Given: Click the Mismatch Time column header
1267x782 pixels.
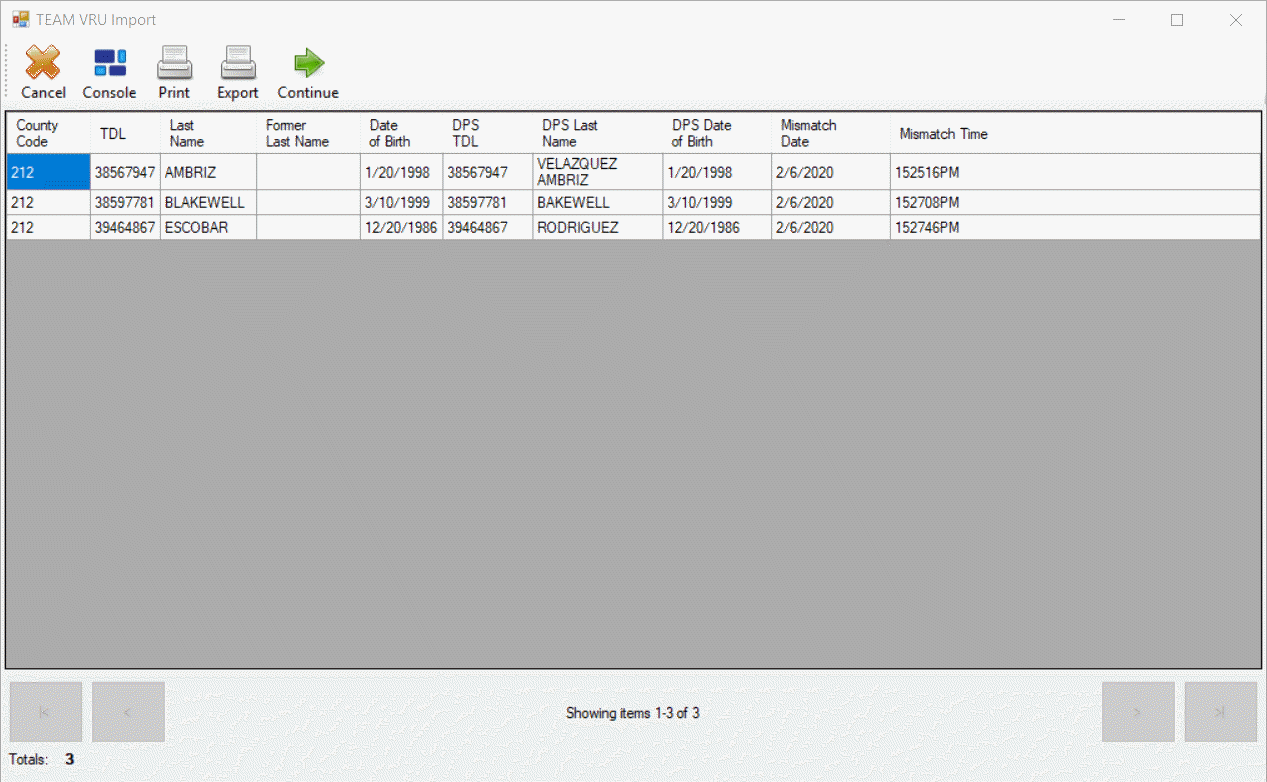Looking at the screenshot, I should 1075,133.
